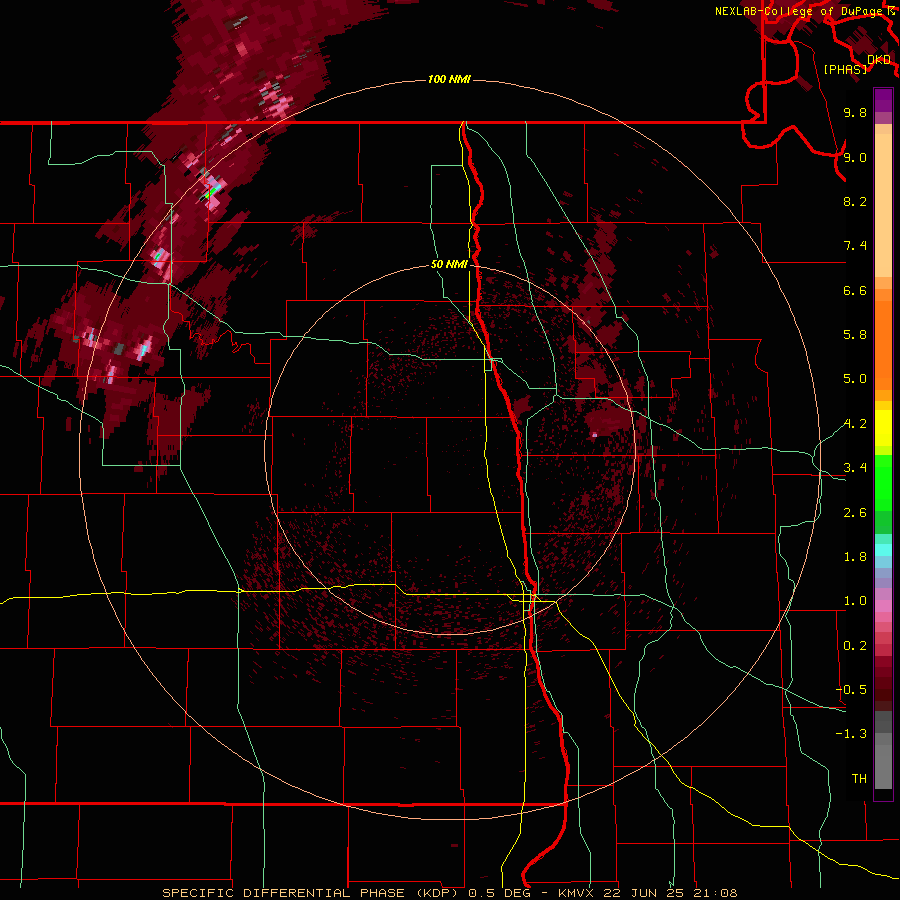
Task: Click the DKD product label above the color bar
Action: 879,60
